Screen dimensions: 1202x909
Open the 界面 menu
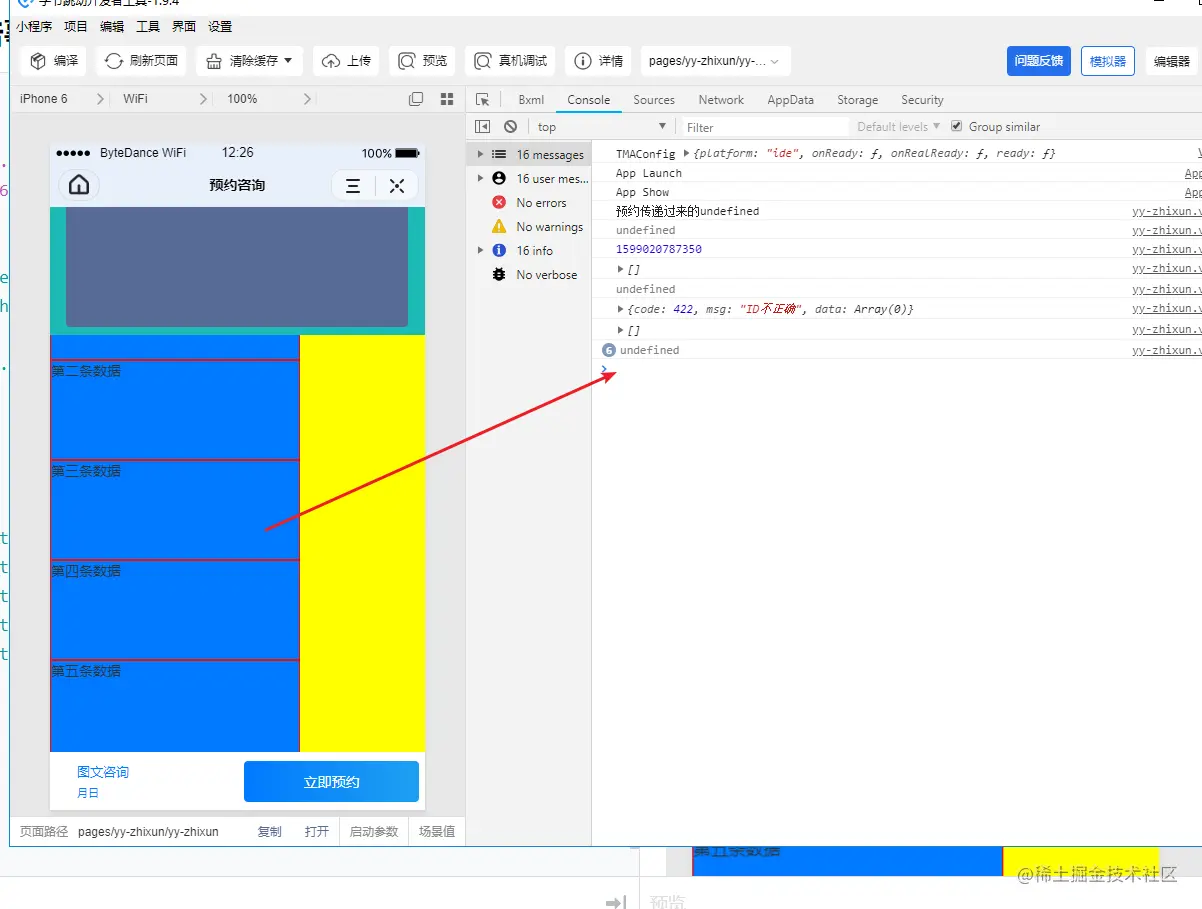tap(184, 27)
